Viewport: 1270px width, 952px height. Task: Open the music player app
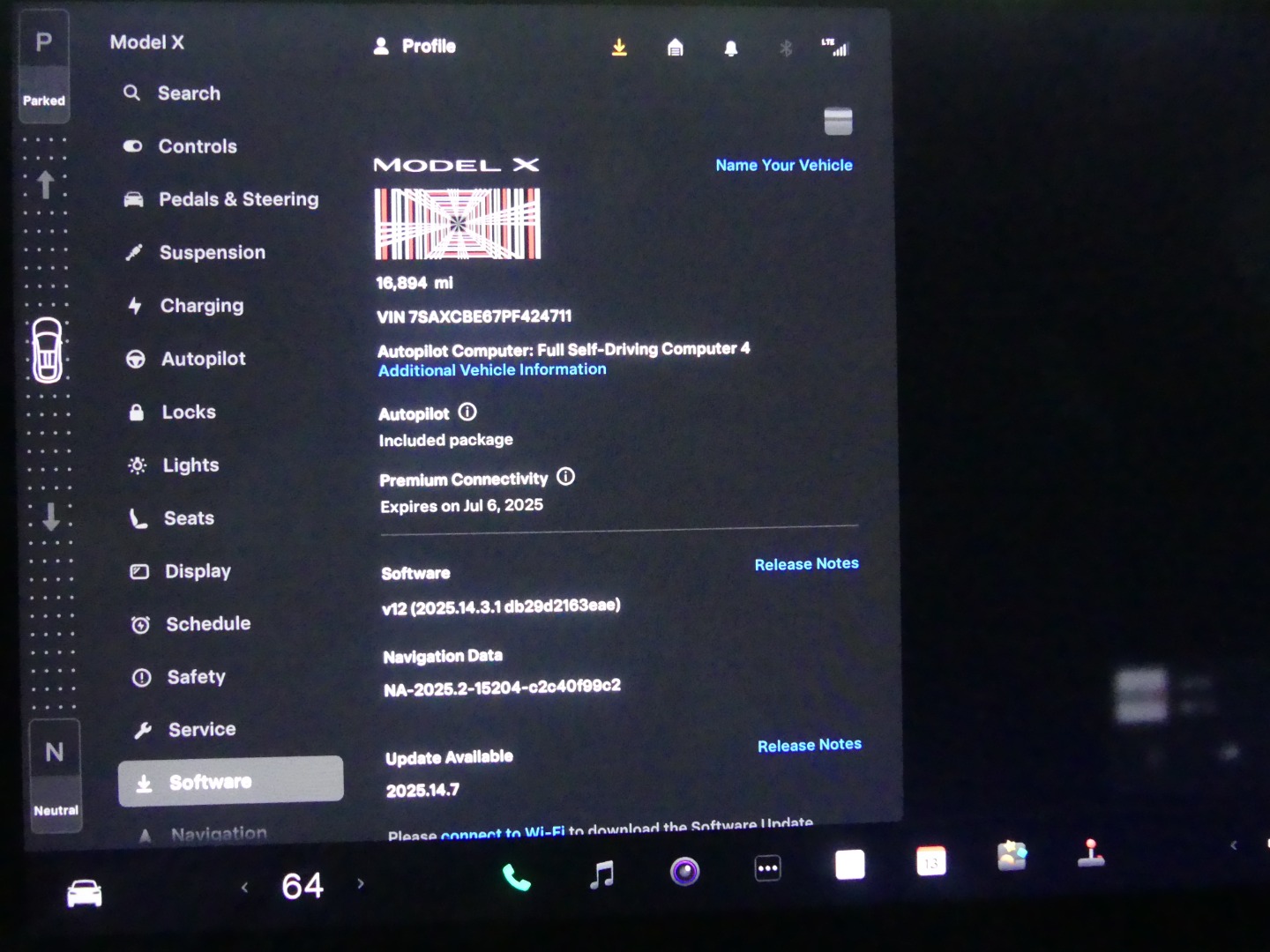click(x=601, y=874)
